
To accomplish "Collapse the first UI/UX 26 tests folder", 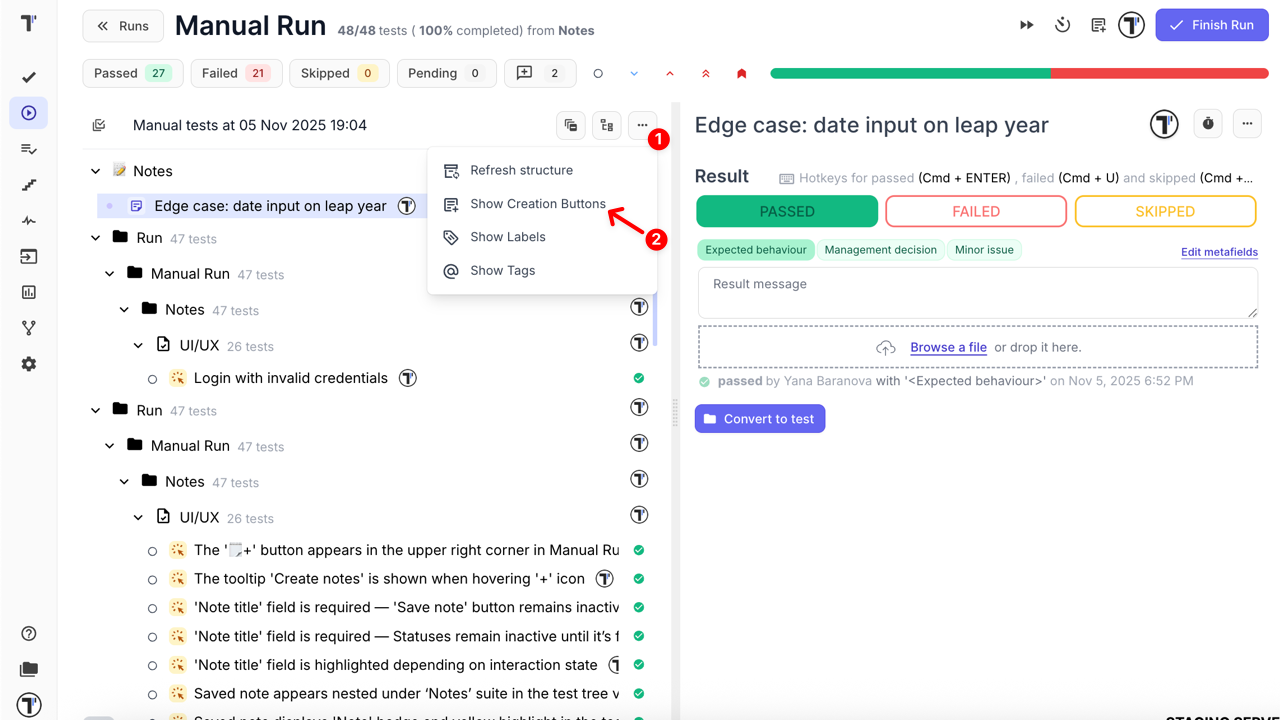I will [x=139, y=346].
